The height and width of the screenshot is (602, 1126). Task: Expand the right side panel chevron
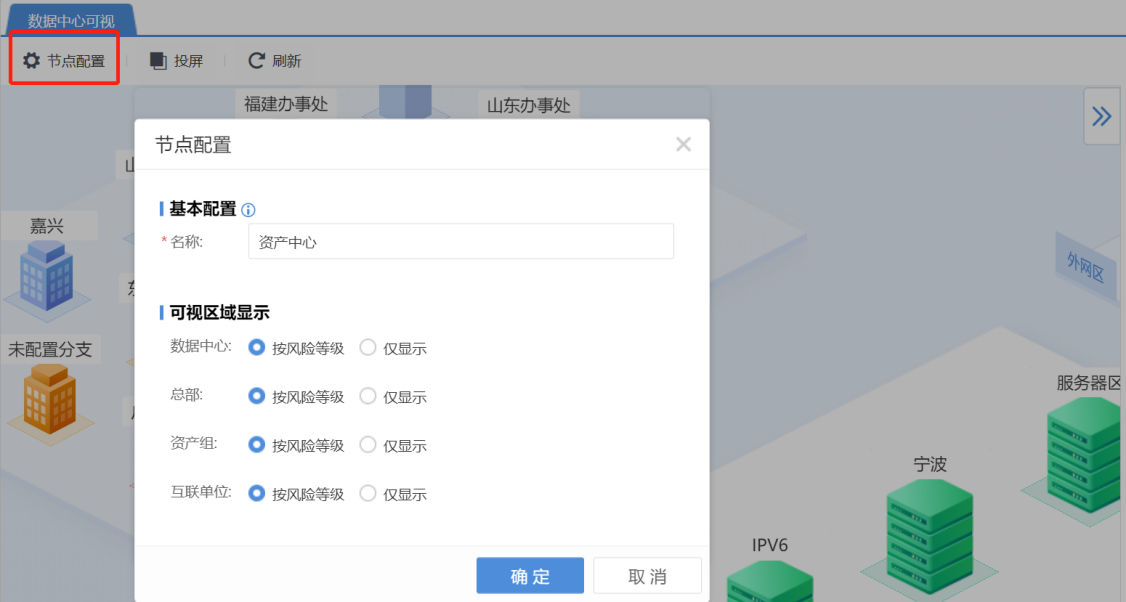[x=1101, y=116]
